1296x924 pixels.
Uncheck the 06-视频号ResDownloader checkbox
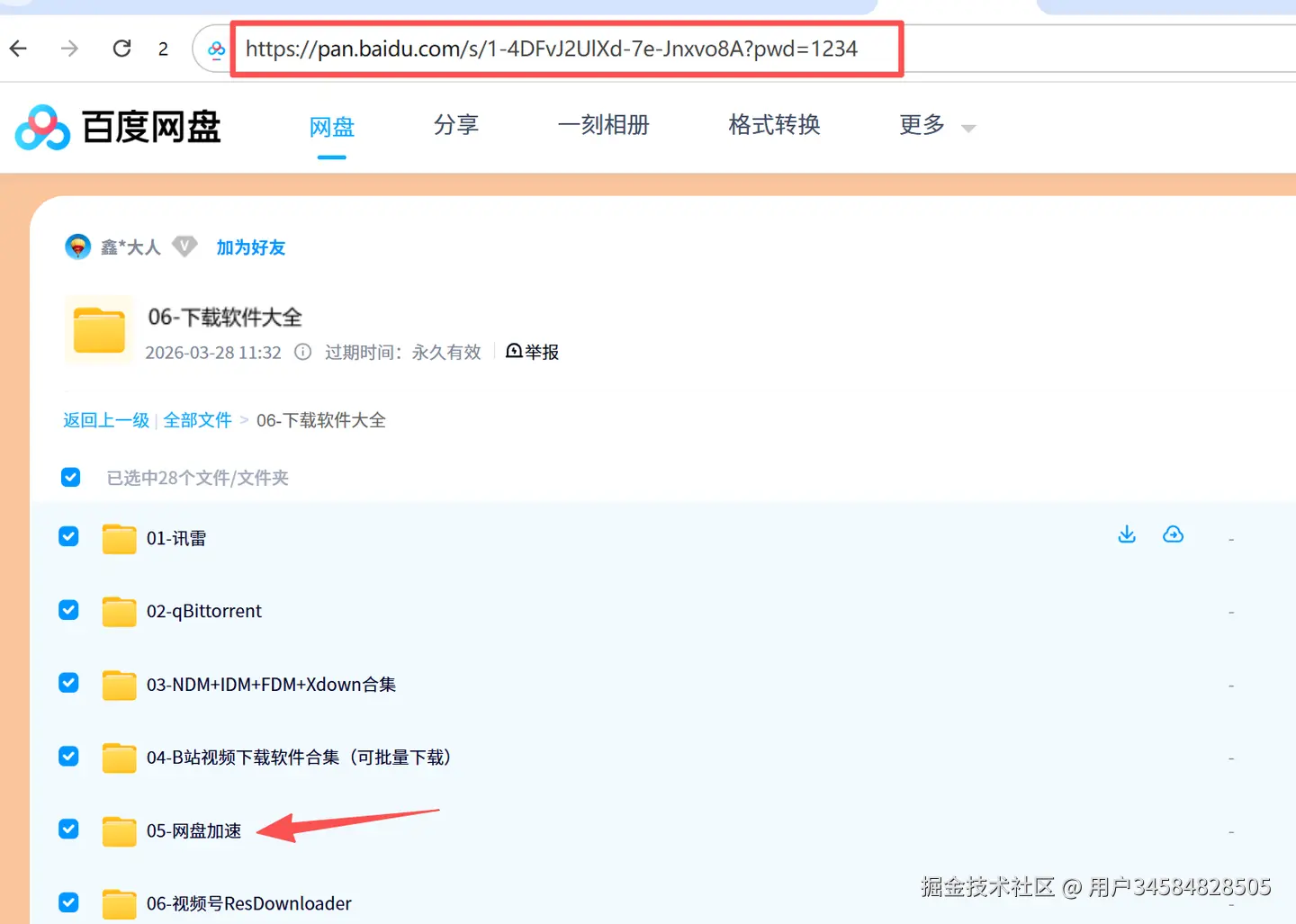tap(68, 902)
